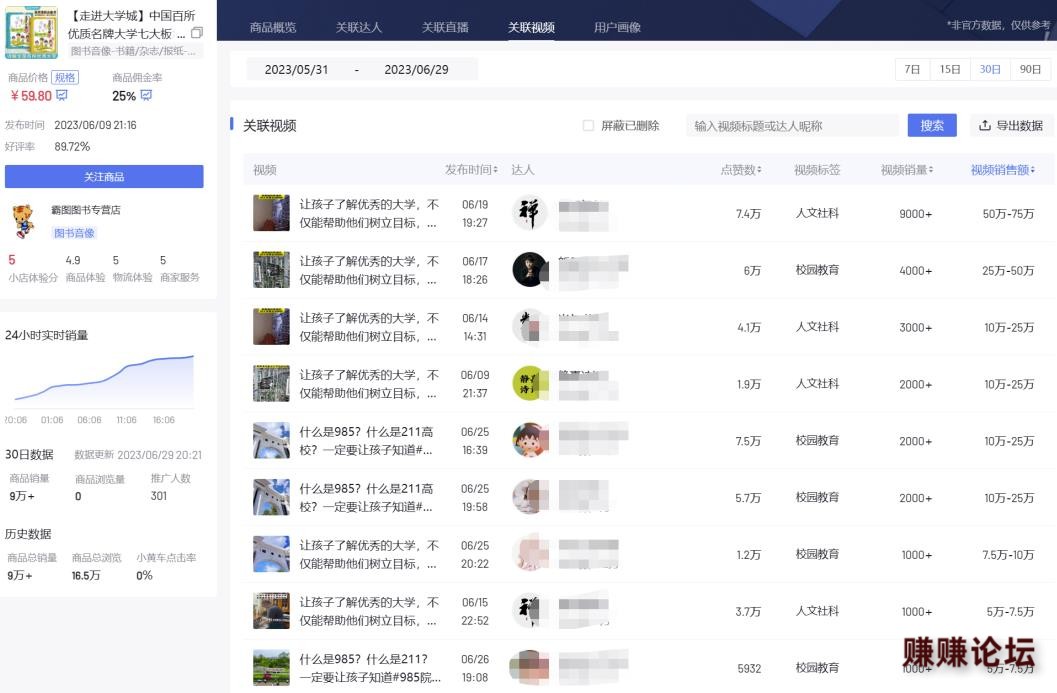The width and height of the screenshot is (1057, 693).
Task: Open 什么是985 title of 06/26 19:08 row
Action: [x=370, y=667]
